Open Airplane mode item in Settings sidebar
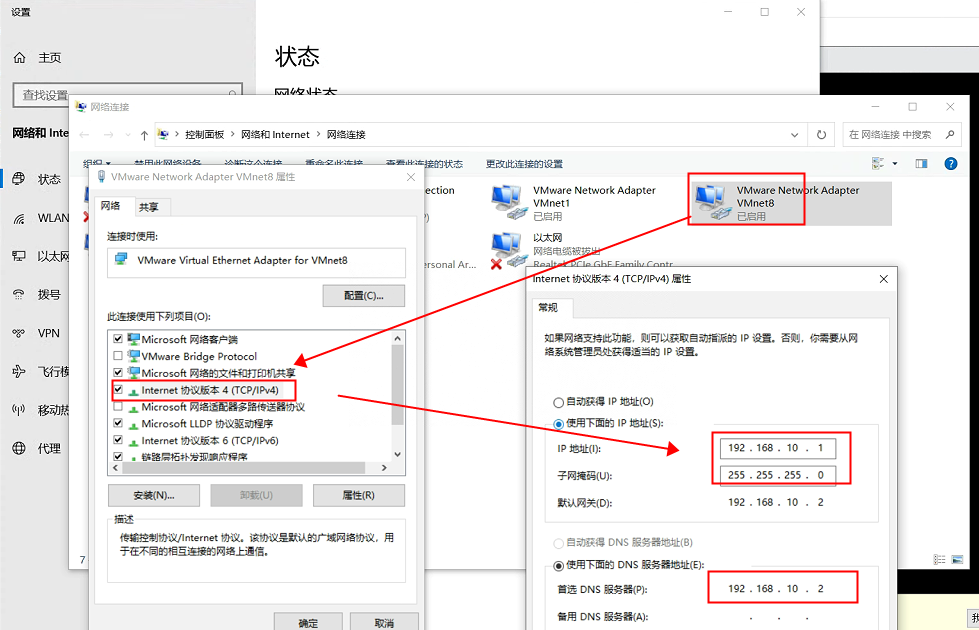The image size is (979, 630). 41,372
